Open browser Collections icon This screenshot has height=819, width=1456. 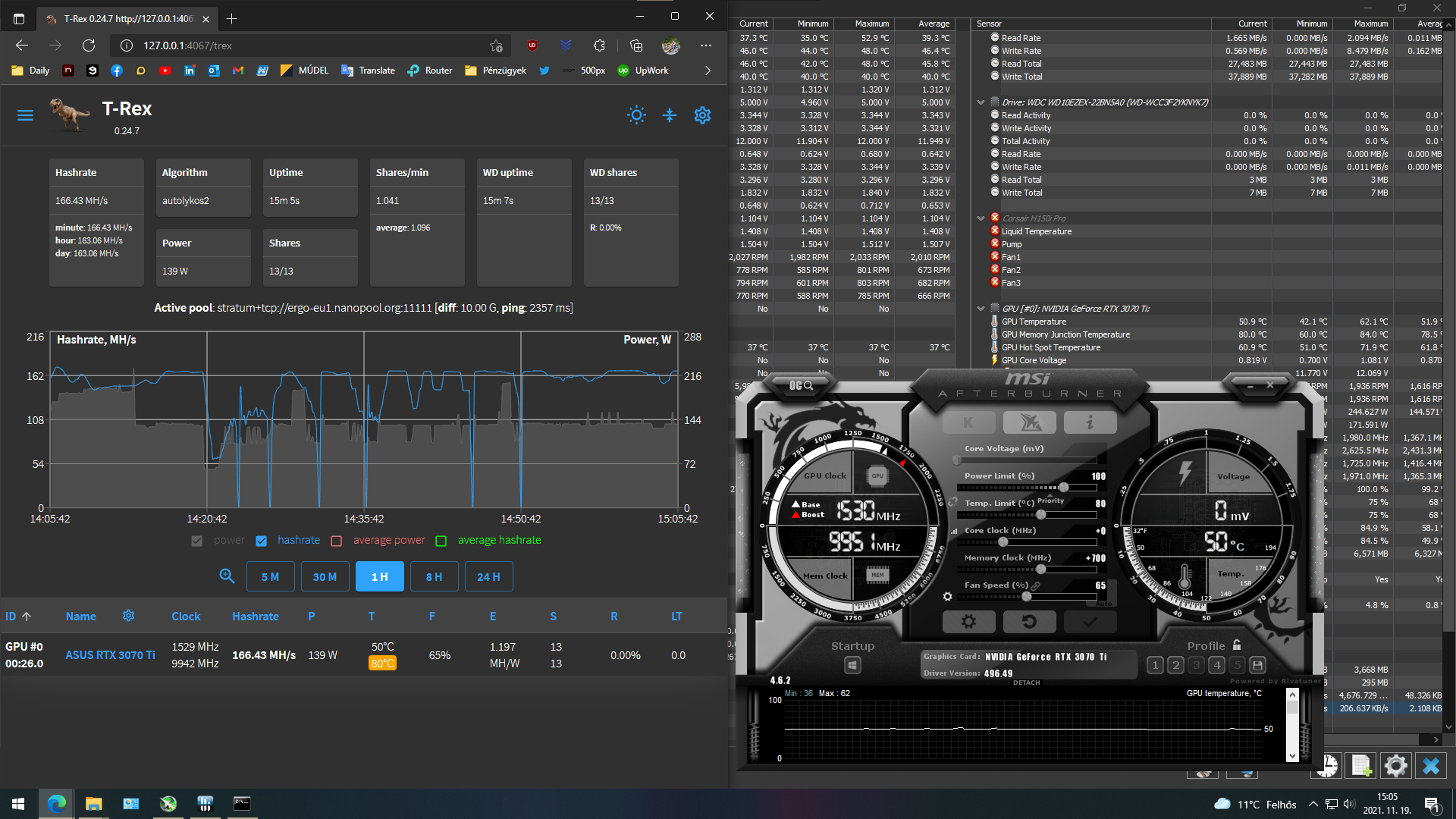click(x=635, y=45)
